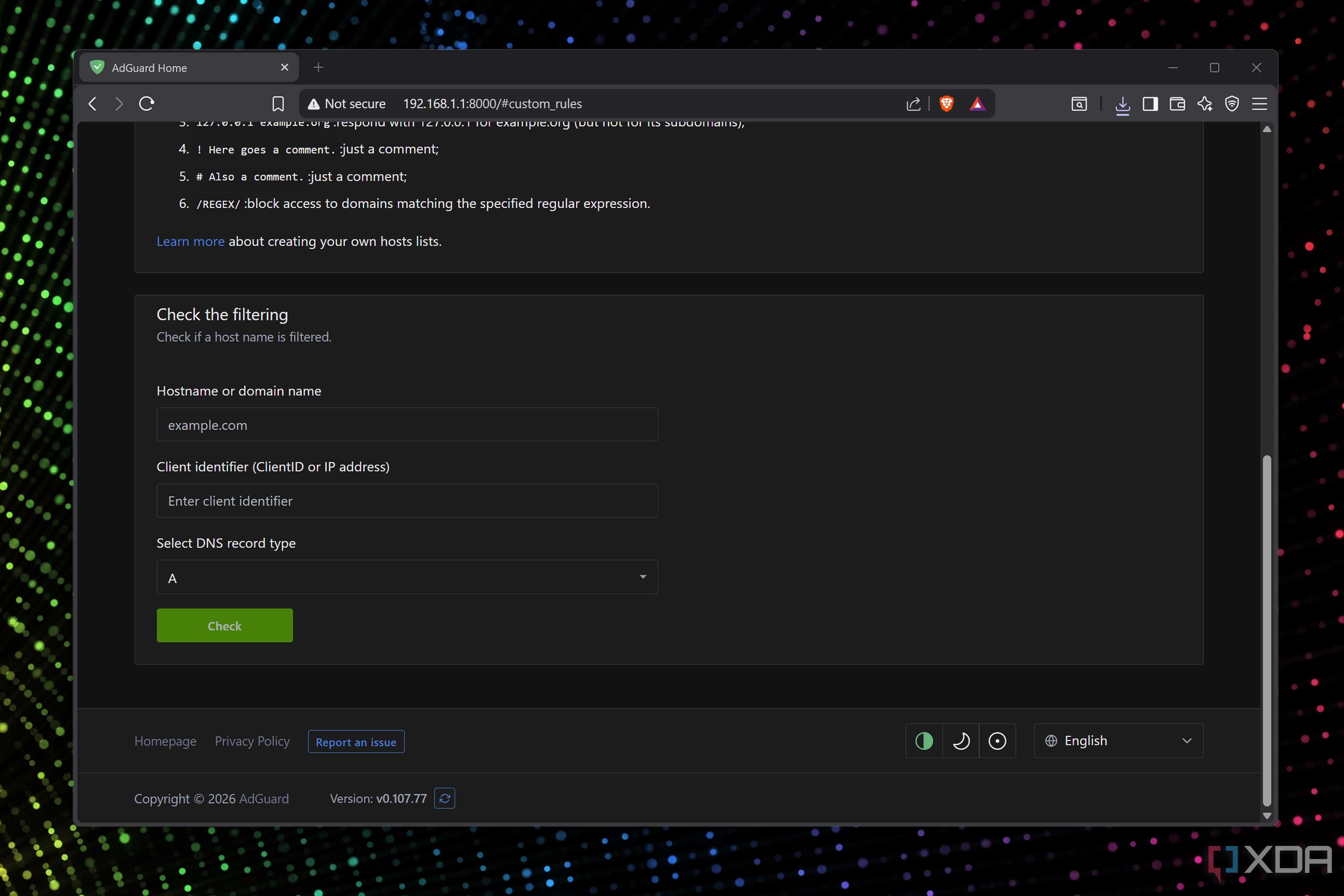Image resolution: width=1344 pixels, height=896 pixels.
Task: Open the Homepage footer link
Action: 165,741
